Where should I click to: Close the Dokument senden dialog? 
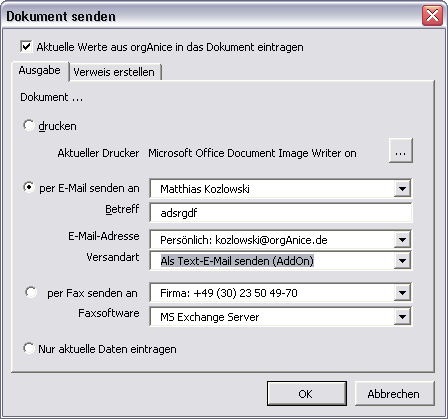432,15
